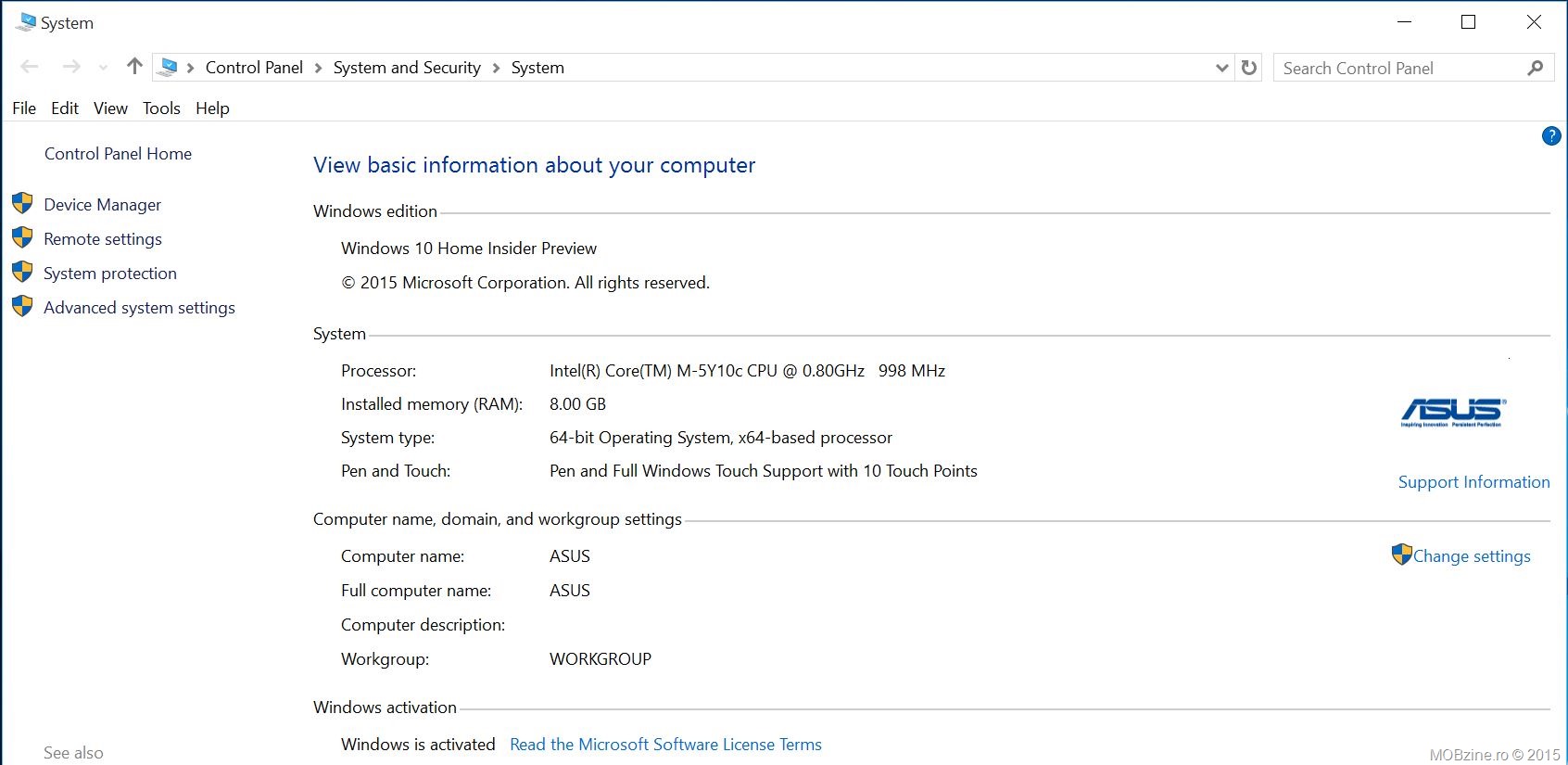Click the Remote settings shield icon

[22, 237]
